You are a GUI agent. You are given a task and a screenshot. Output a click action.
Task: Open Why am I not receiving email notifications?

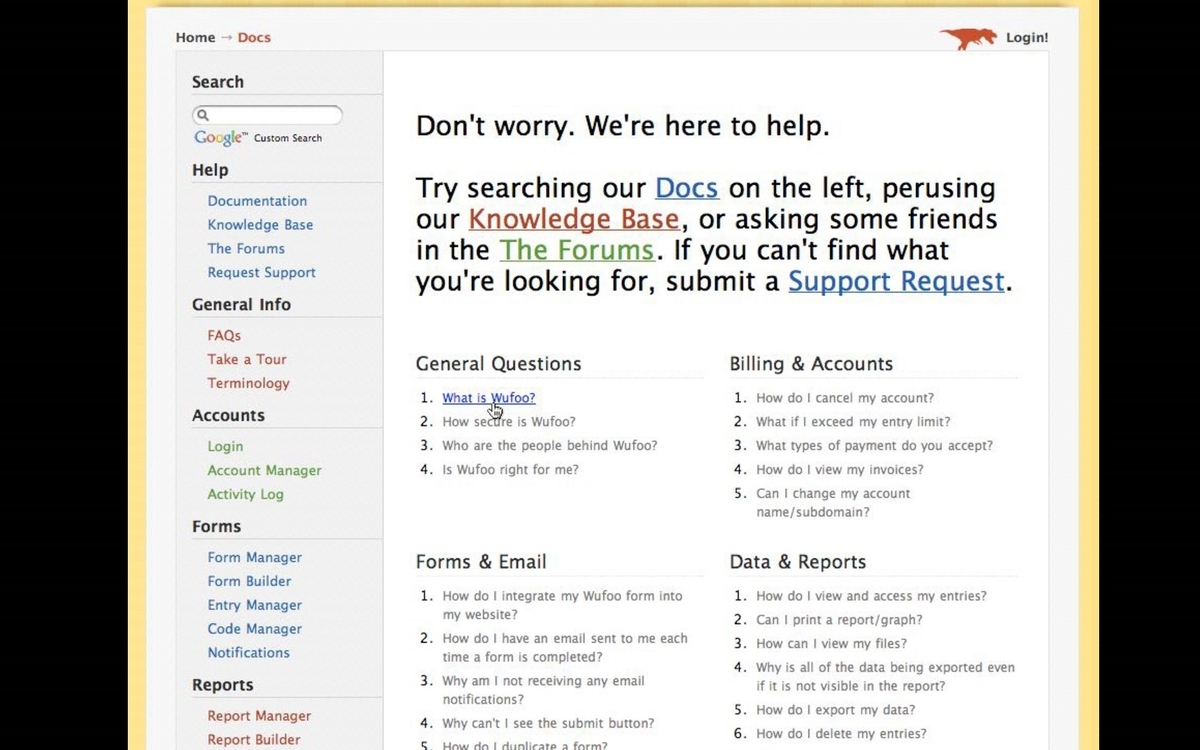pyautogui.click(x=545, y=690)
